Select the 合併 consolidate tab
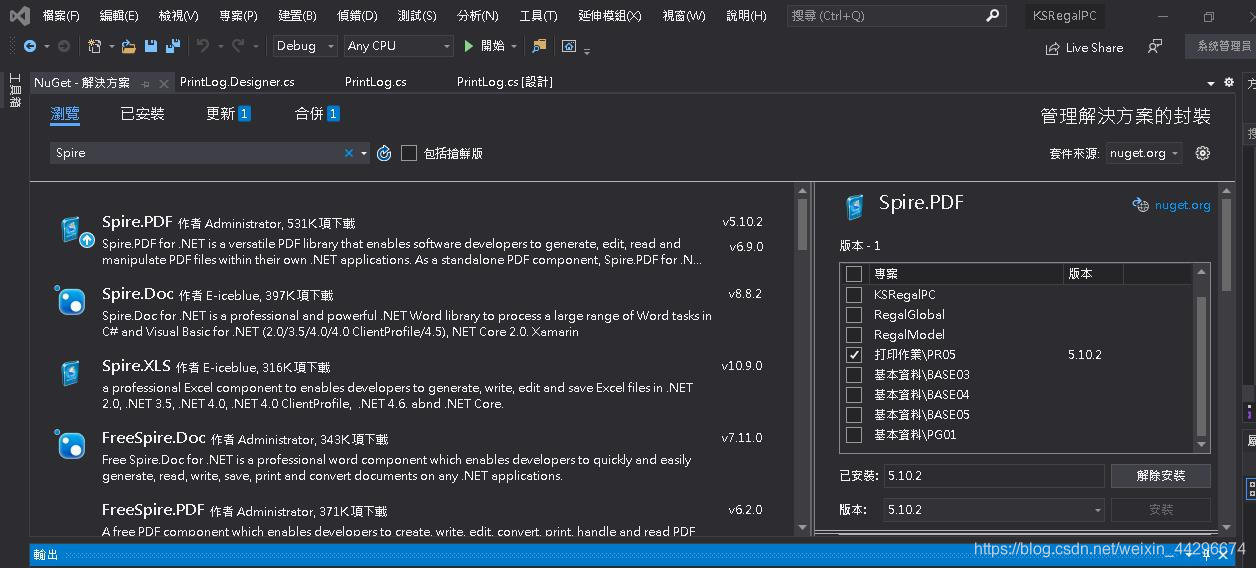The width and height of the screenshot is (1256, 568). (x=317, y=114)
